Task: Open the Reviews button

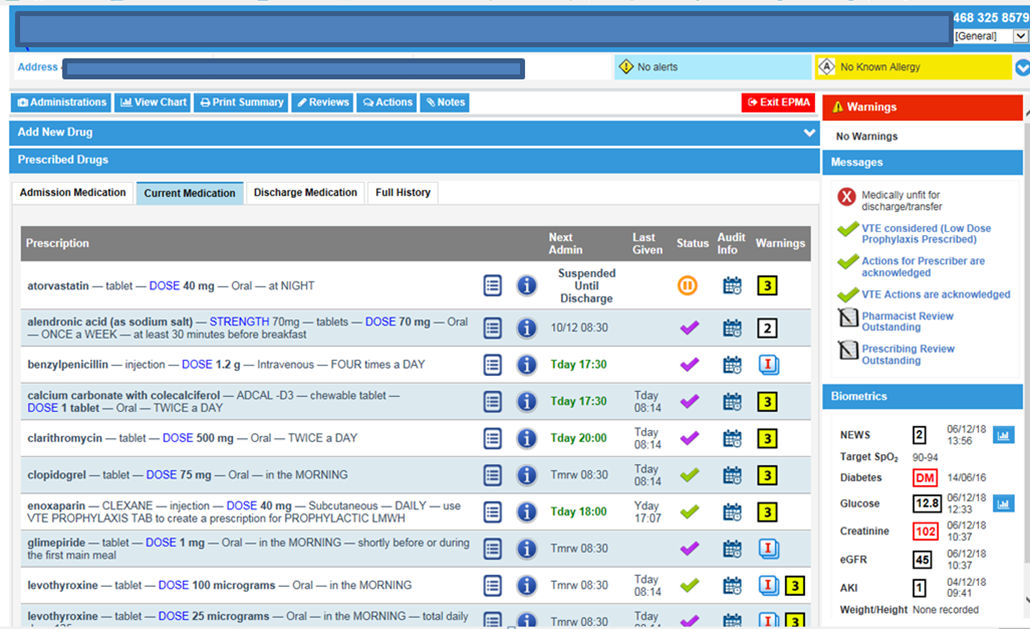Action: click(x=323, y=102)
